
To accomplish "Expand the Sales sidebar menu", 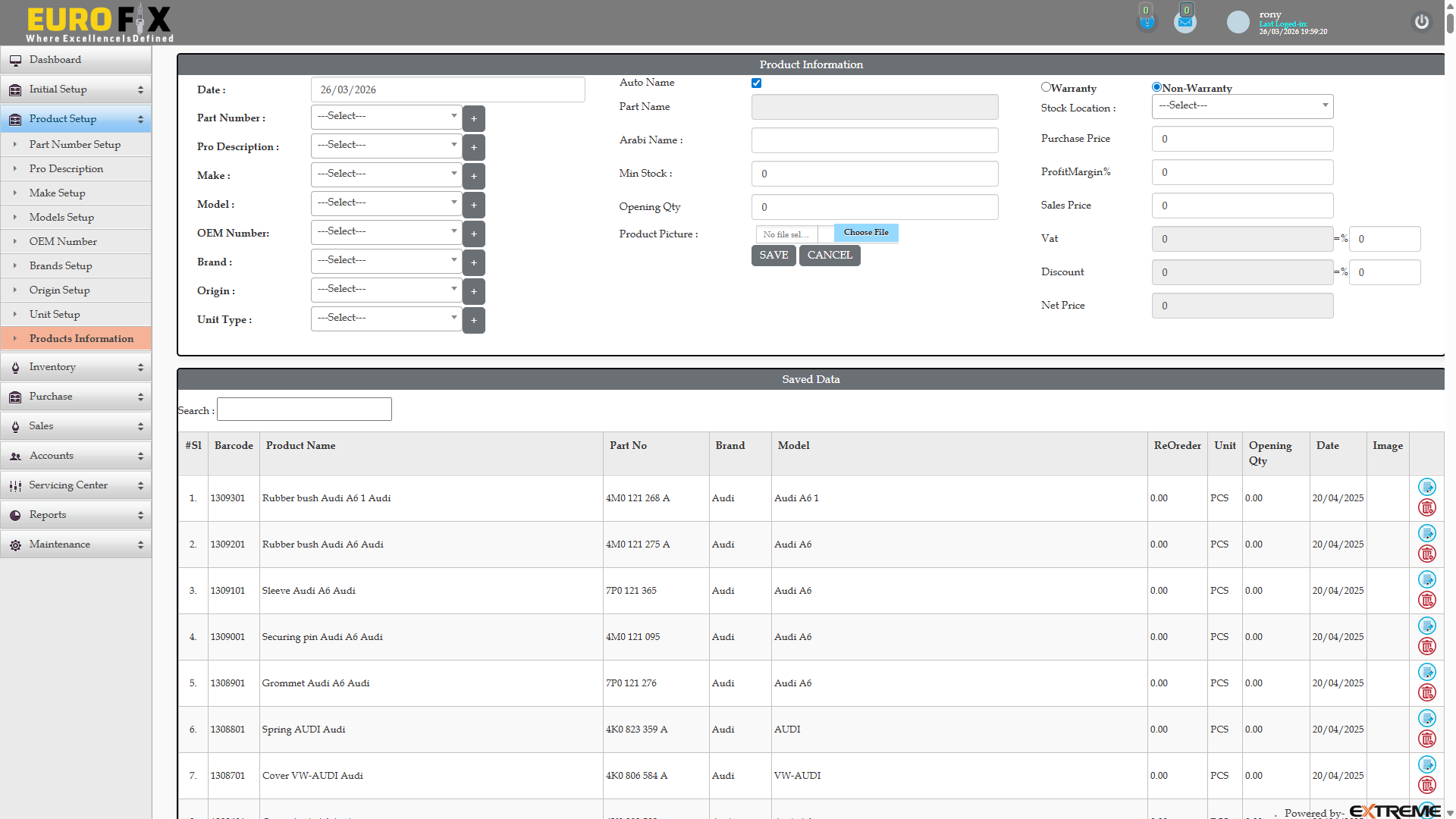I will click(76, 425).
